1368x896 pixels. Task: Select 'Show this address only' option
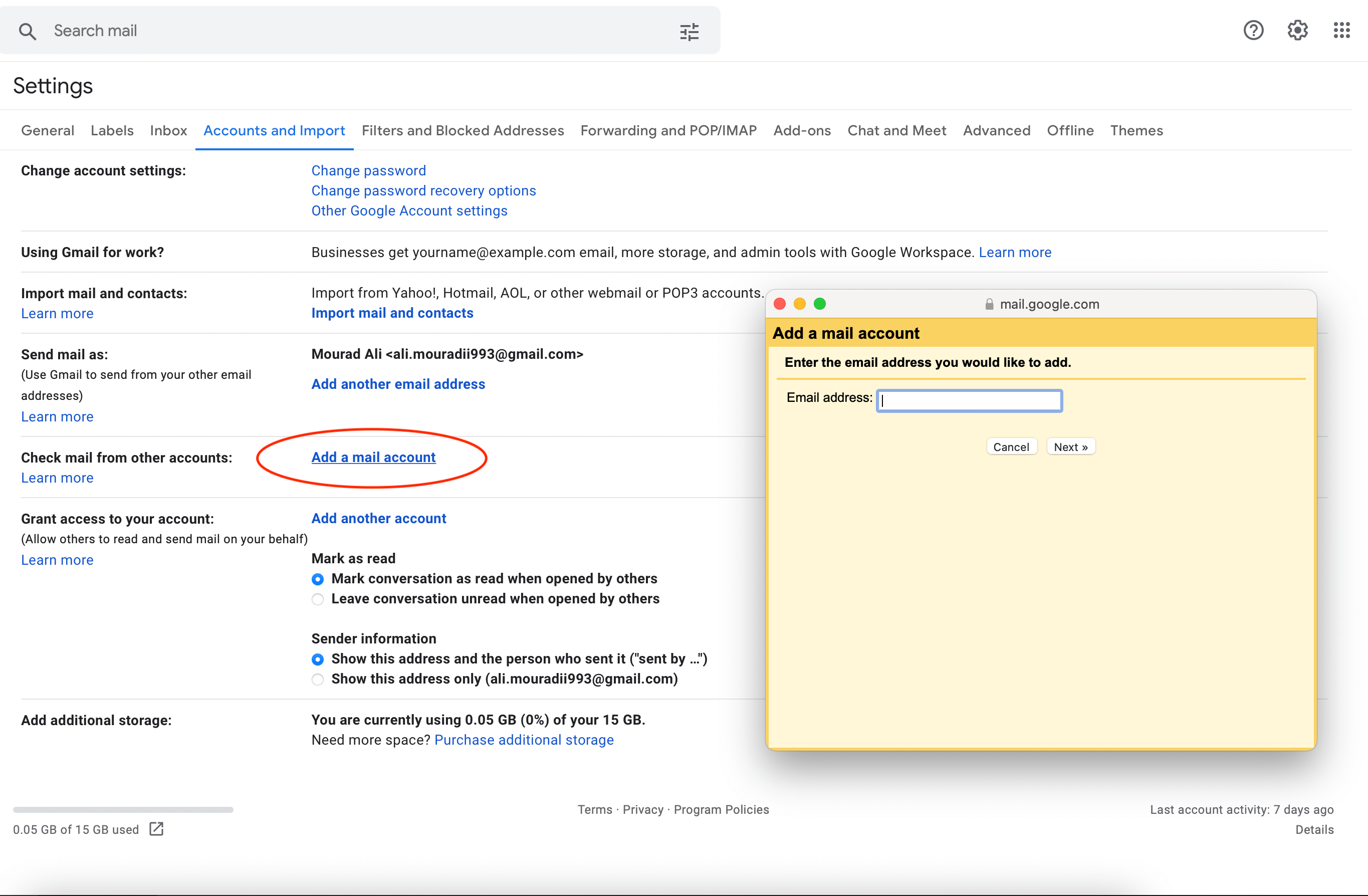coord(317,680)
